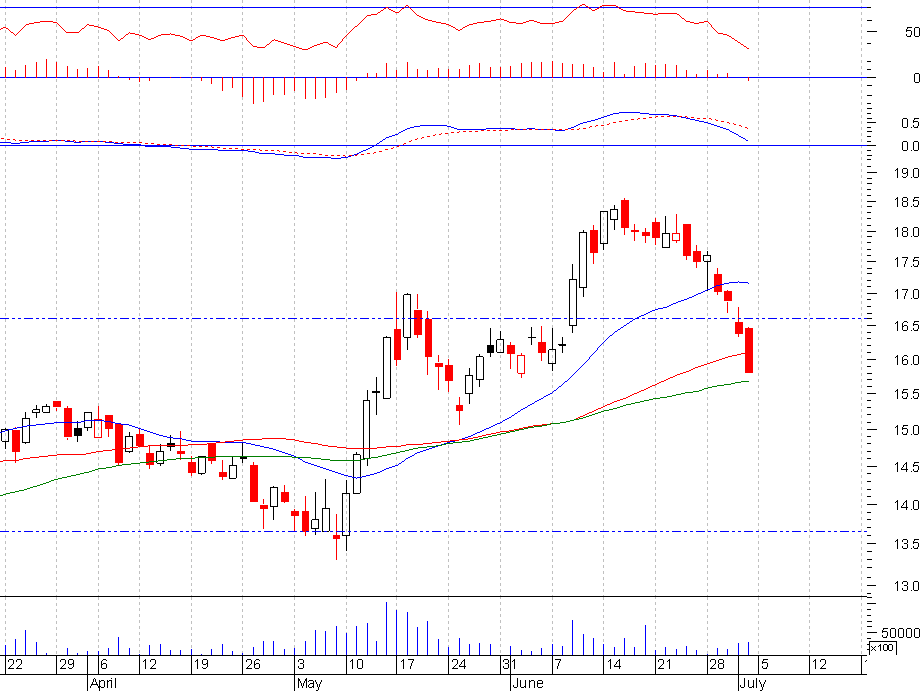Select the 13.5 price level label
Screen dimensions: 924x691
coord(906,545)
